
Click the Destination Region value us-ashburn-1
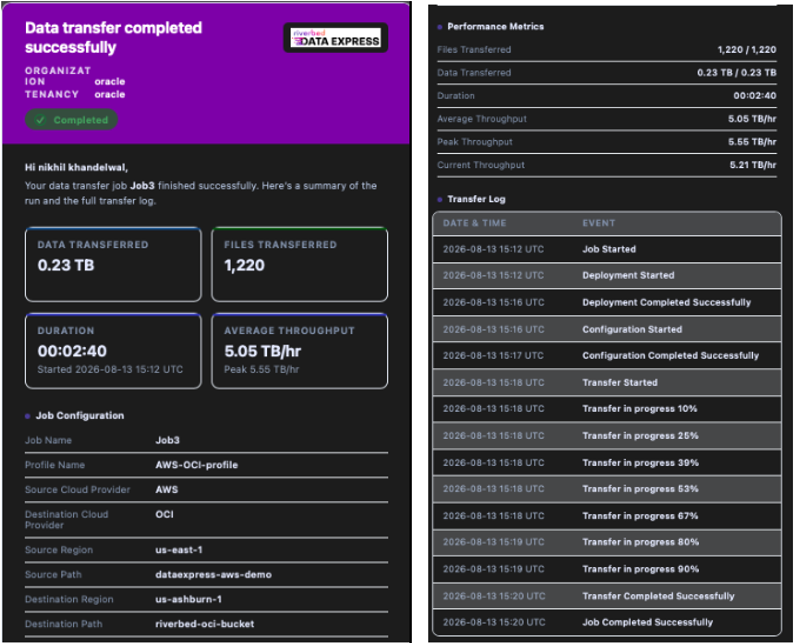(x=188, y=599)
